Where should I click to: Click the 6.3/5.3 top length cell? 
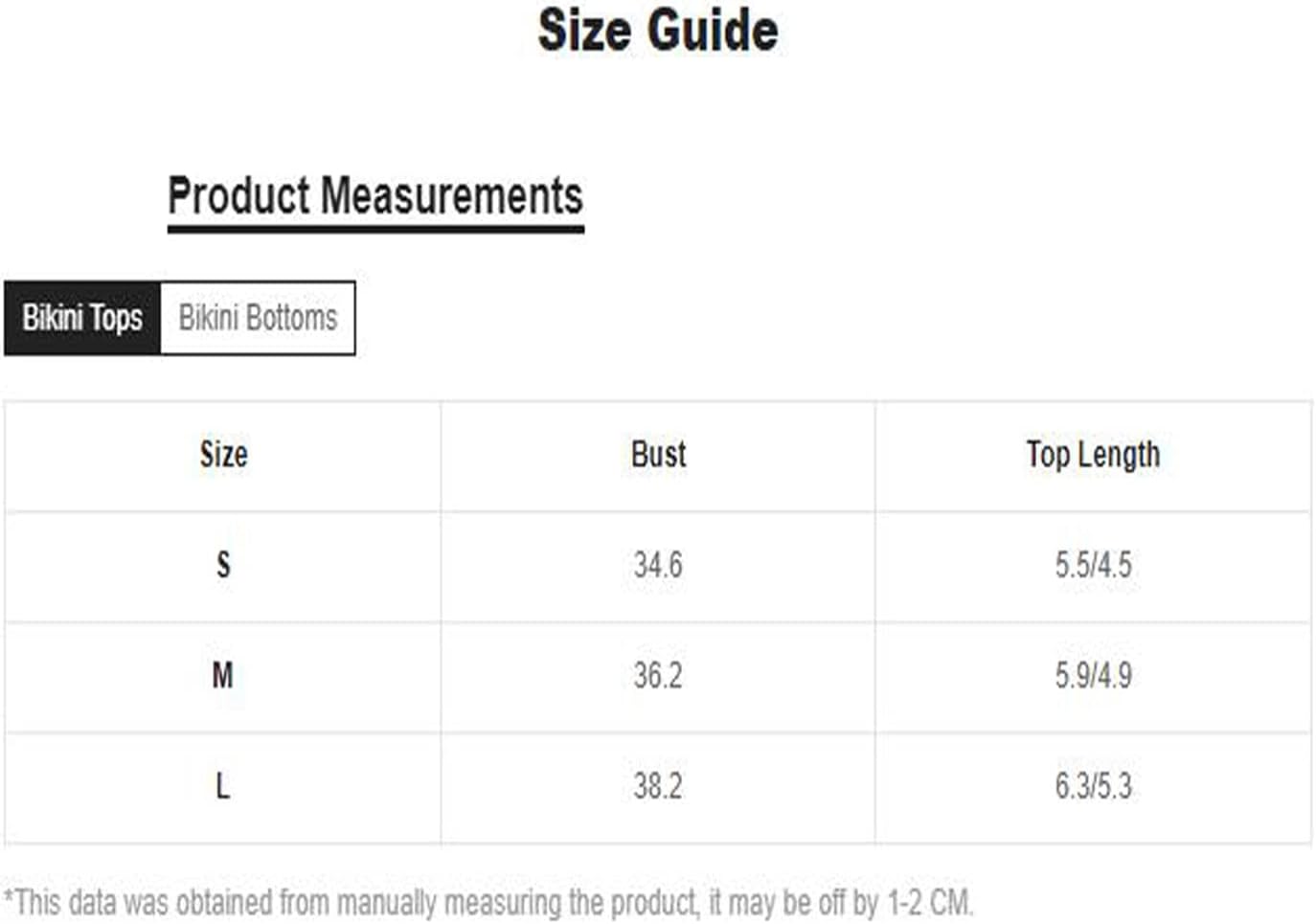(x=1093, y=786)
